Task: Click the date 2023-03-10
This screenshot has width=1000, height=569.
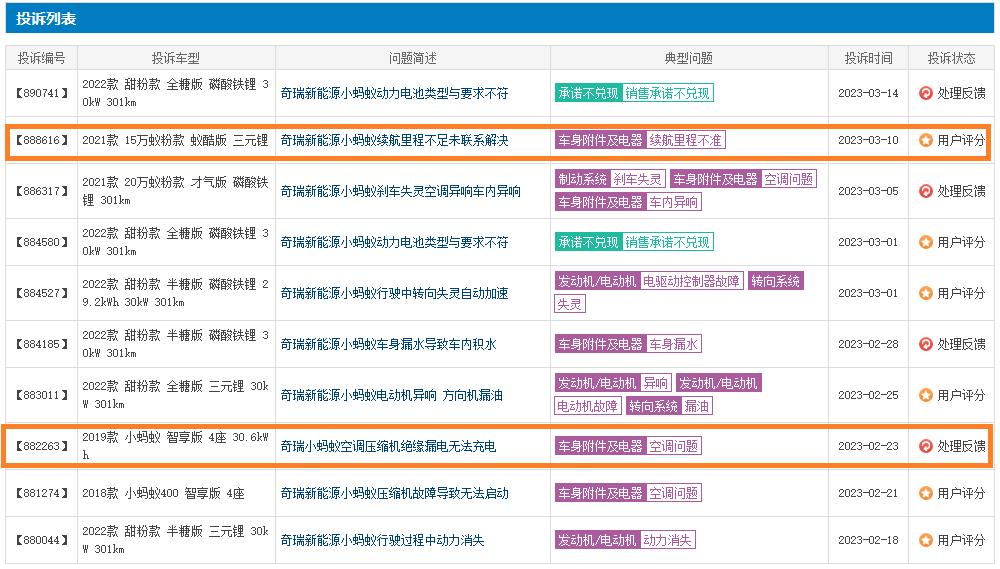Action: [x=868, y=140]
